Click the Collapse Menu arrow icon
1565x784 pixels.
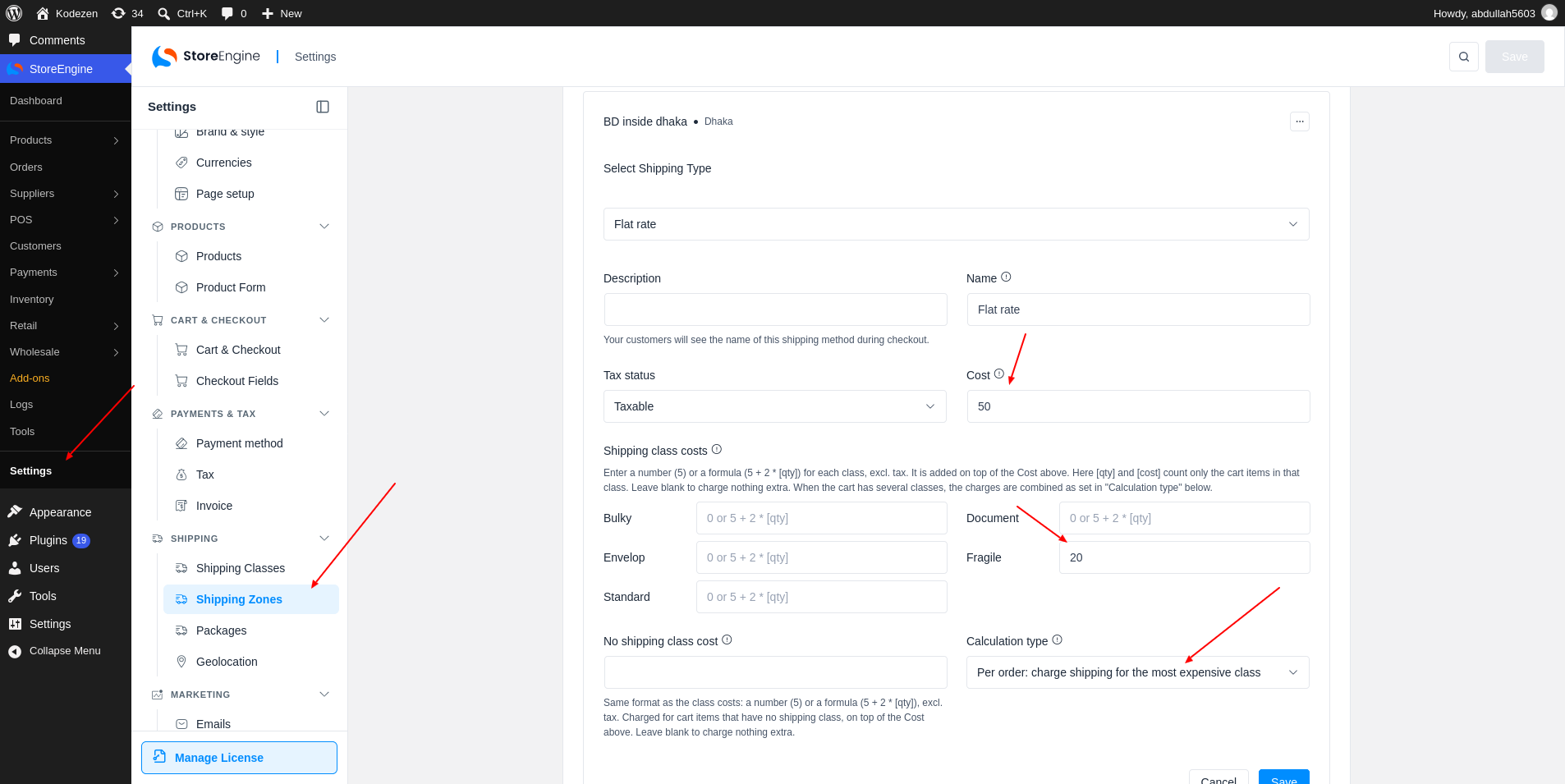[x=15, y=652]
